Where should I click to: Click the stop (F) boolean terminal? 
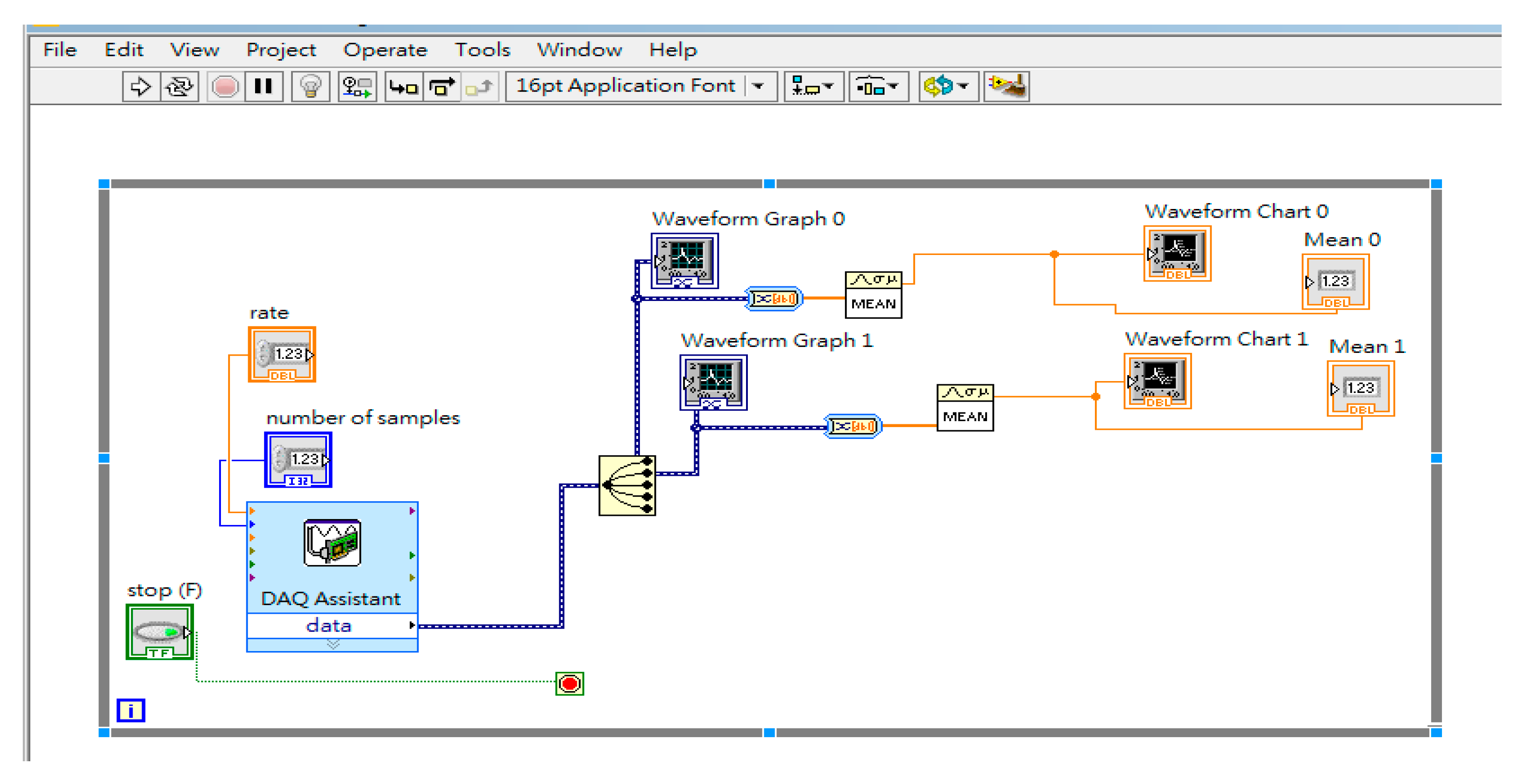coord(159,631)
